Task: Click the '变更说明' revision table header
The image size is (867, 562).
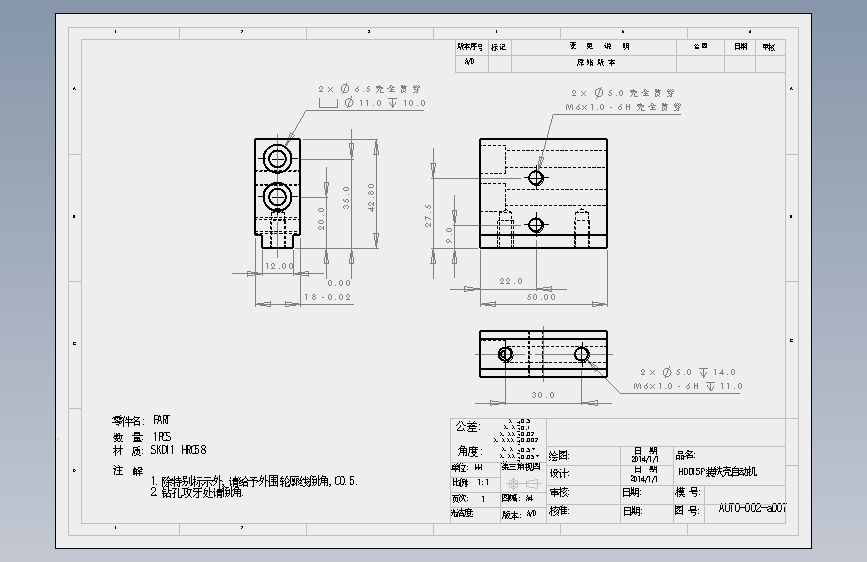Action: [599, 46]
